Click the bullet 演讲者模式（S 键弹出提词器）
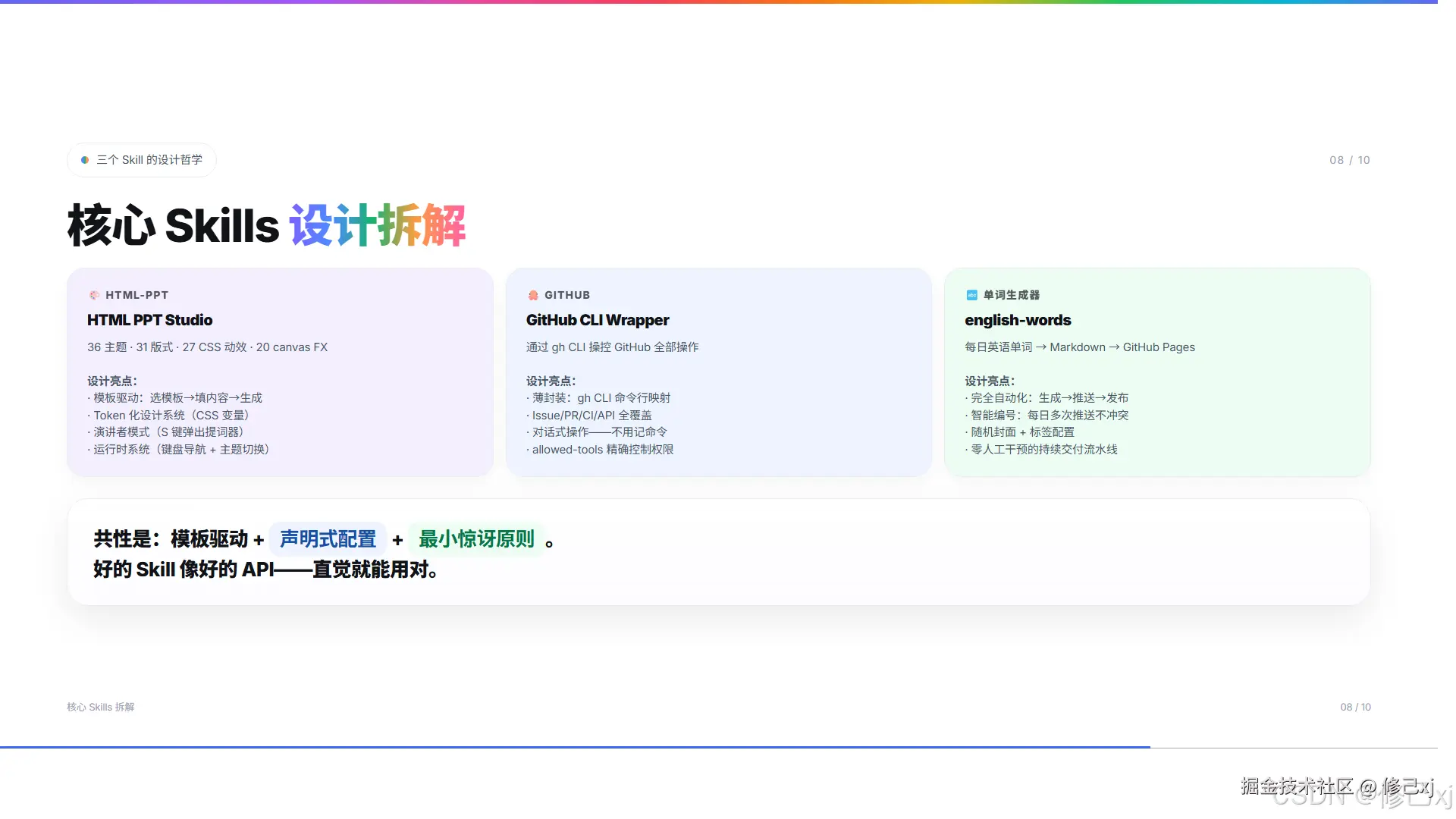Screen dimensions: 1456x819 (168, 432)
